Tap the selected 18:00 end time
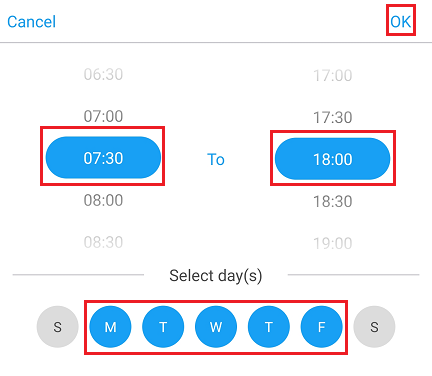 pos(333,159)
